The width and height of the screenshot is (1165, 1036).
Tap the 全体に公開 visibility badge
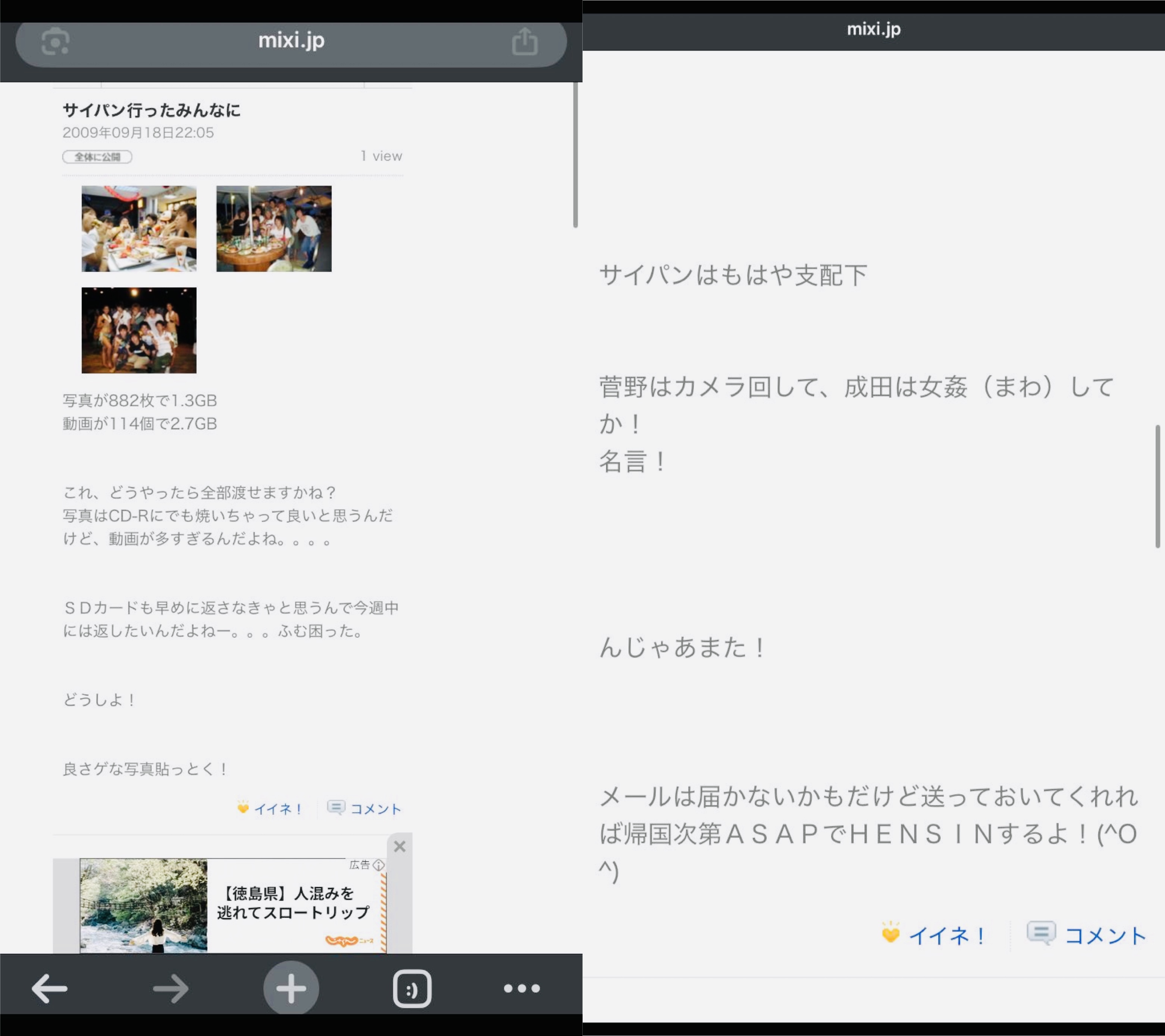(x=97, y=157)
